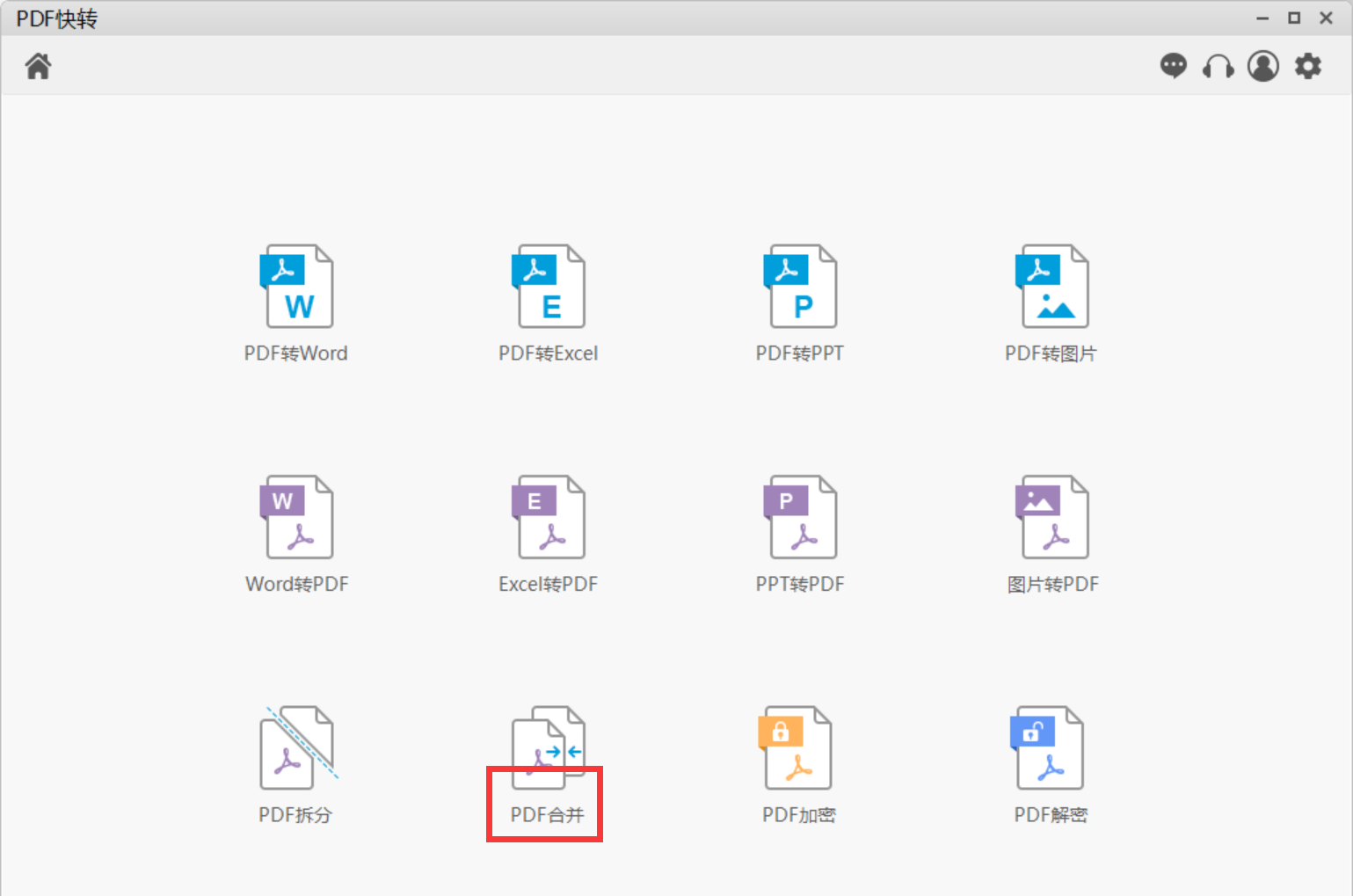Open the chat feedback bubble icon
Image resolution: width=1353 pixels, height=896 pixels.
[1173, 66]
